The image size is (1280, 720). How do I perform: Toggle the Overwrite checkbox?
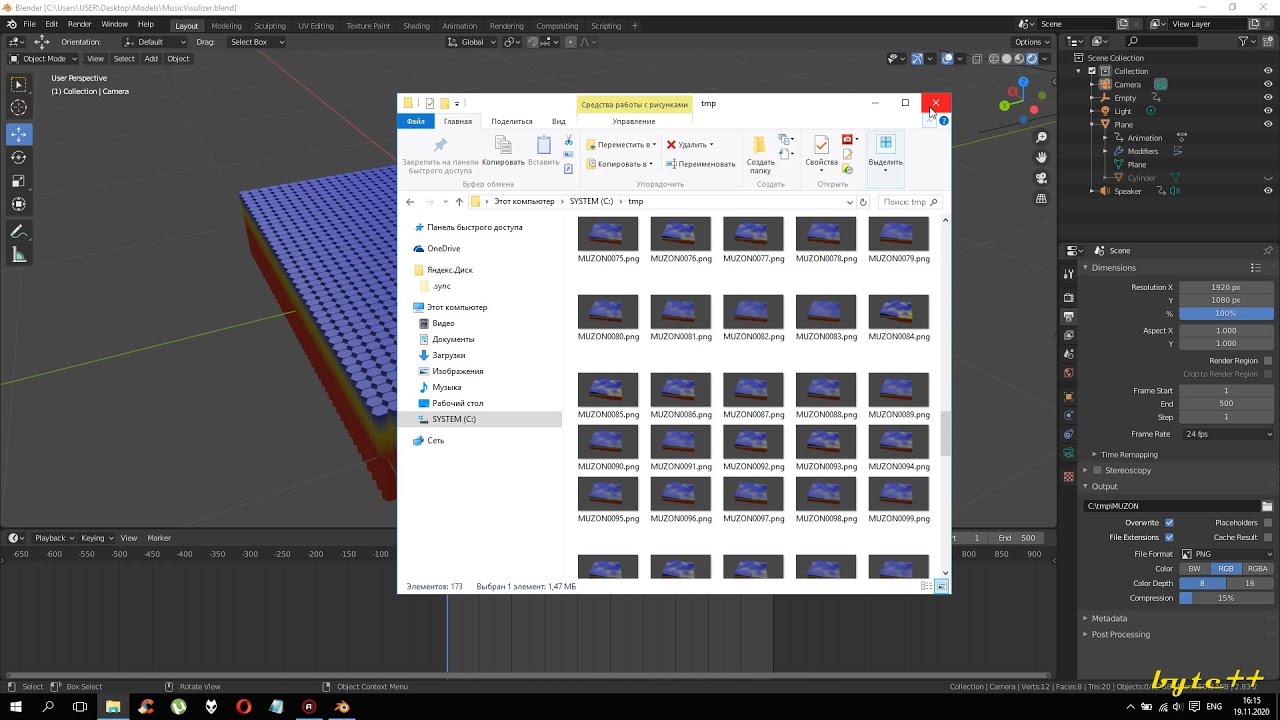click(1169, 523)
